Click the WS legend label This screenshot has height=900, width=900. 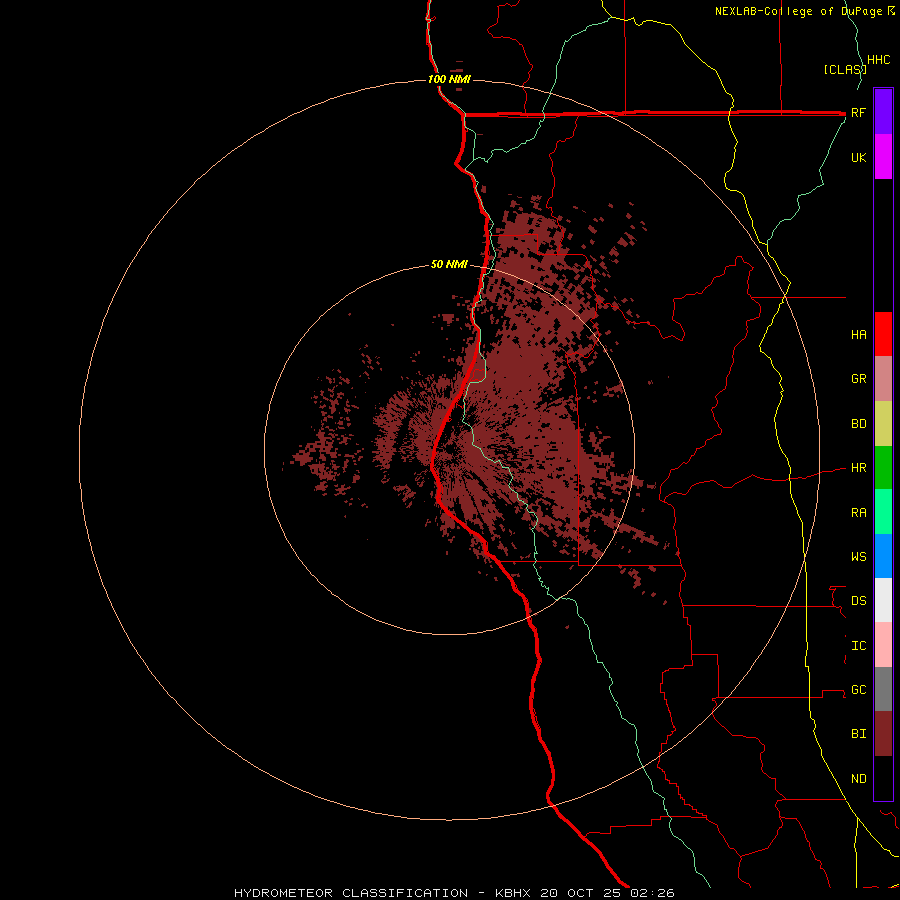859,556
